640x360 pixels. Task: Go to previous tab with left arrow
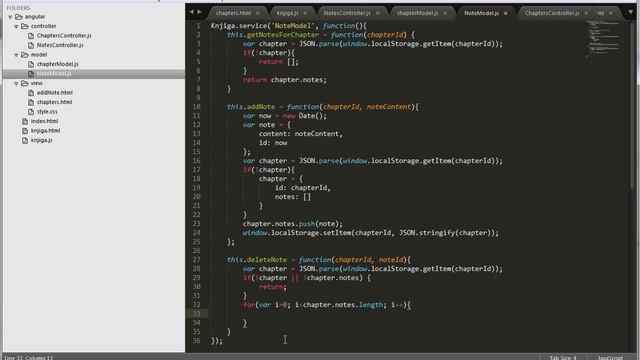tap(191, 12)
